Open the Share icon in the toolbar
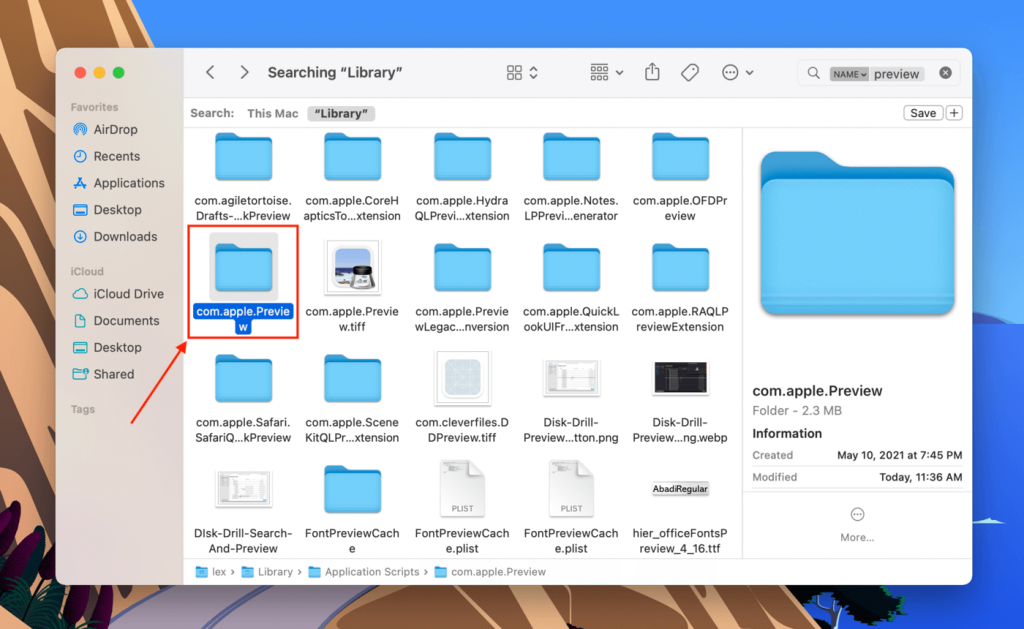 click(651, 71)
